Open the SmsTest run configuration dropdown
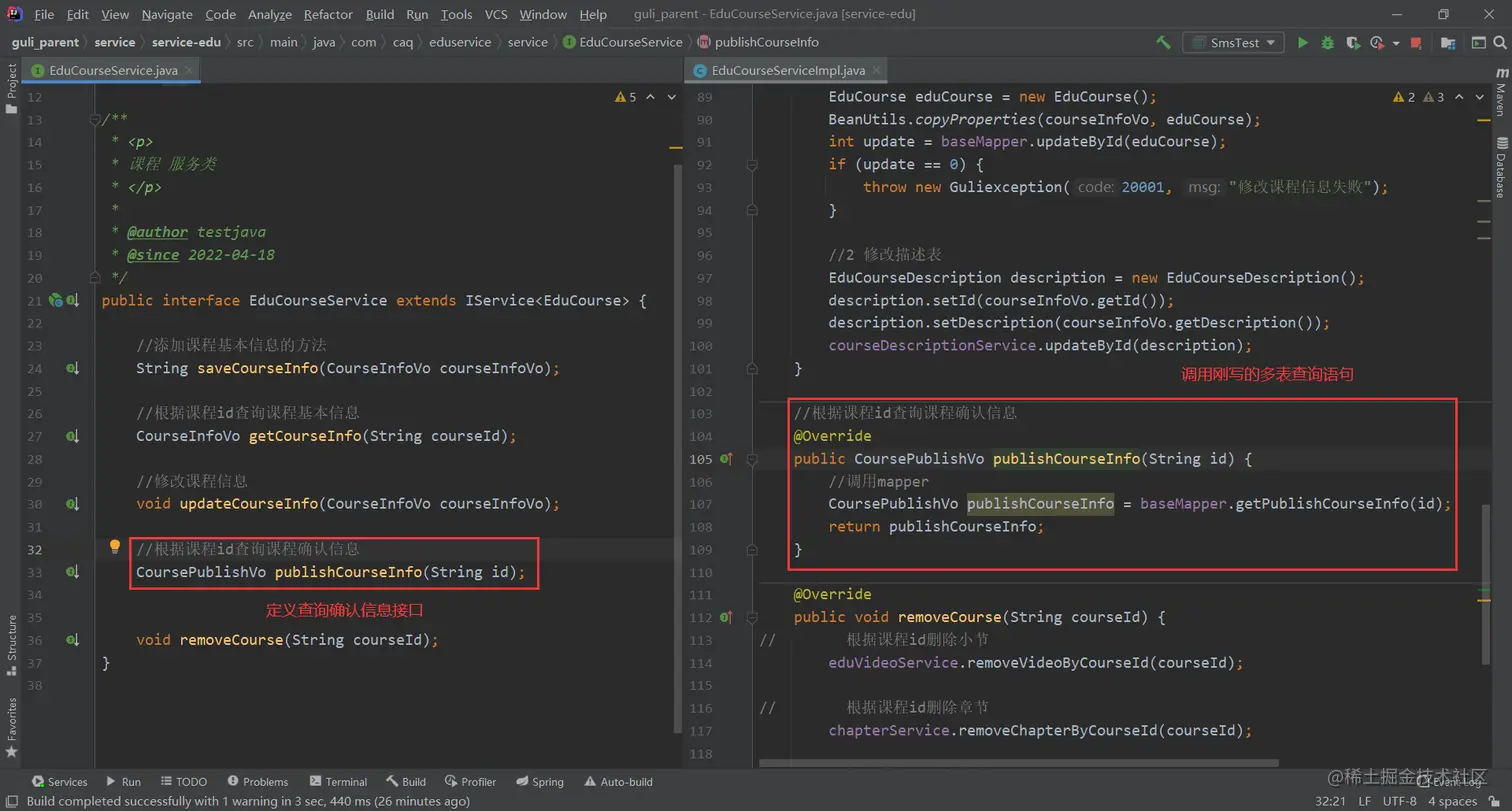Viewport: 1512px width, 811px height. pyautogui.click(x=1233, y=43)
